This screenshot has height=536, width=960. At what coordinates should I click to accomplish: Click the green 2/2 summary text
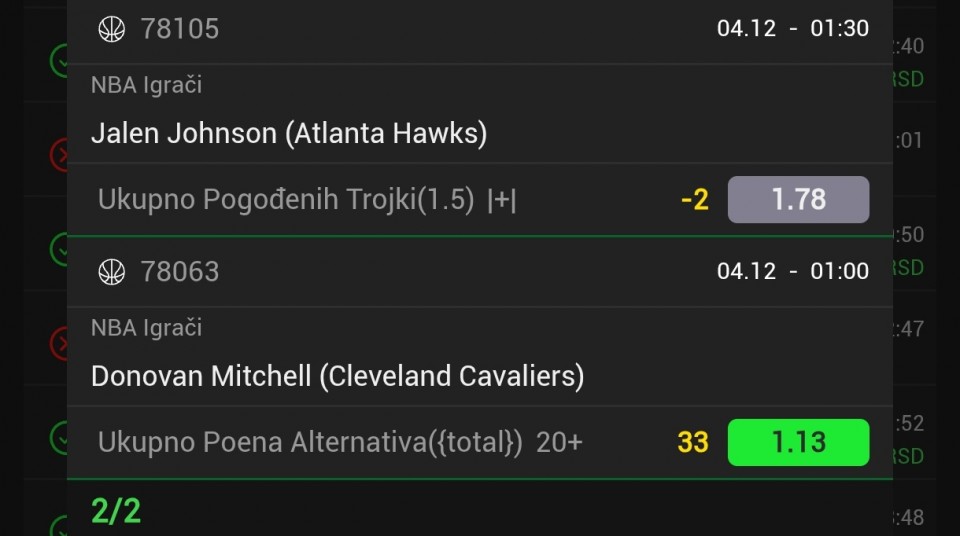click(x=116, y=511)
